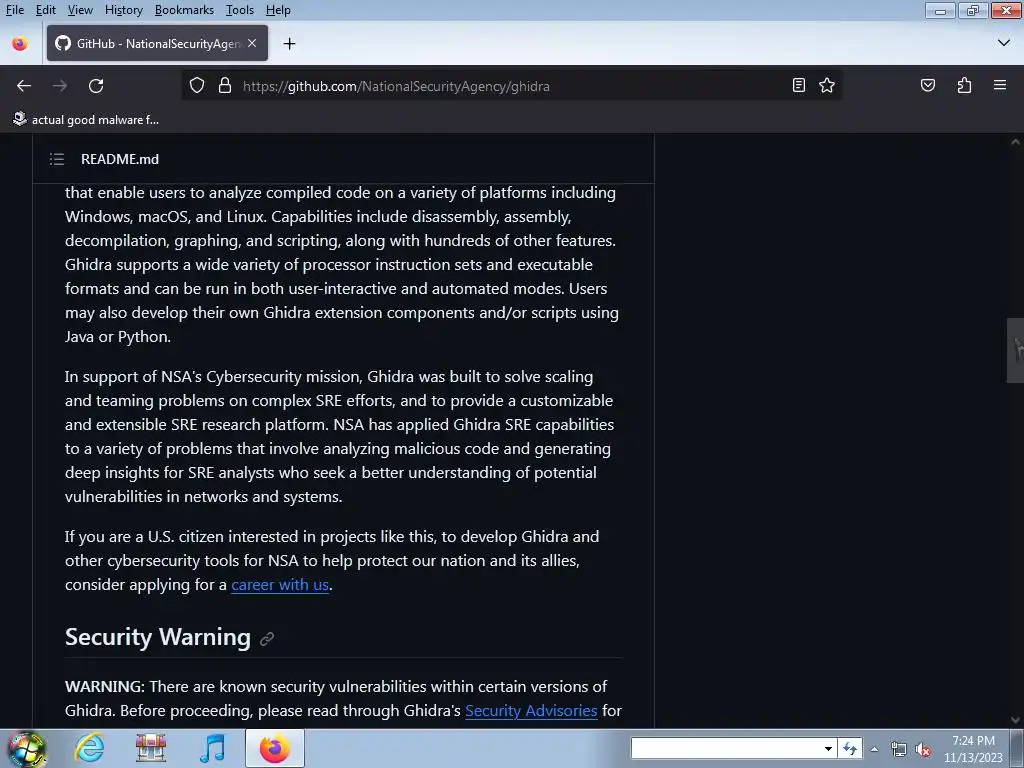The height and width of the screenshot is (768, 1024).
Task: Select the GitHub NationalSecurityAgency tab
Action: click(x=157, y=43)
